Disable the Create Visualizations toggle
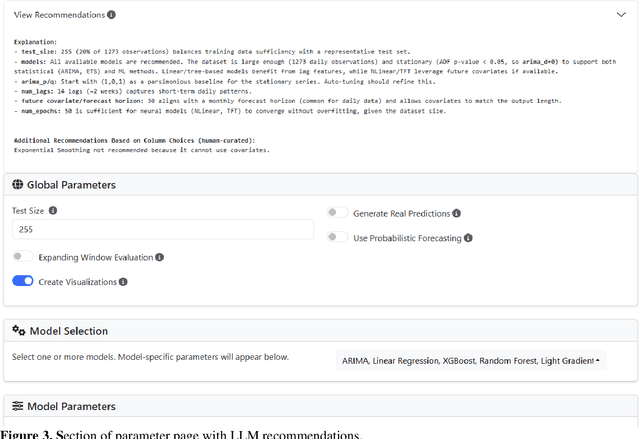 pos(22,282)
